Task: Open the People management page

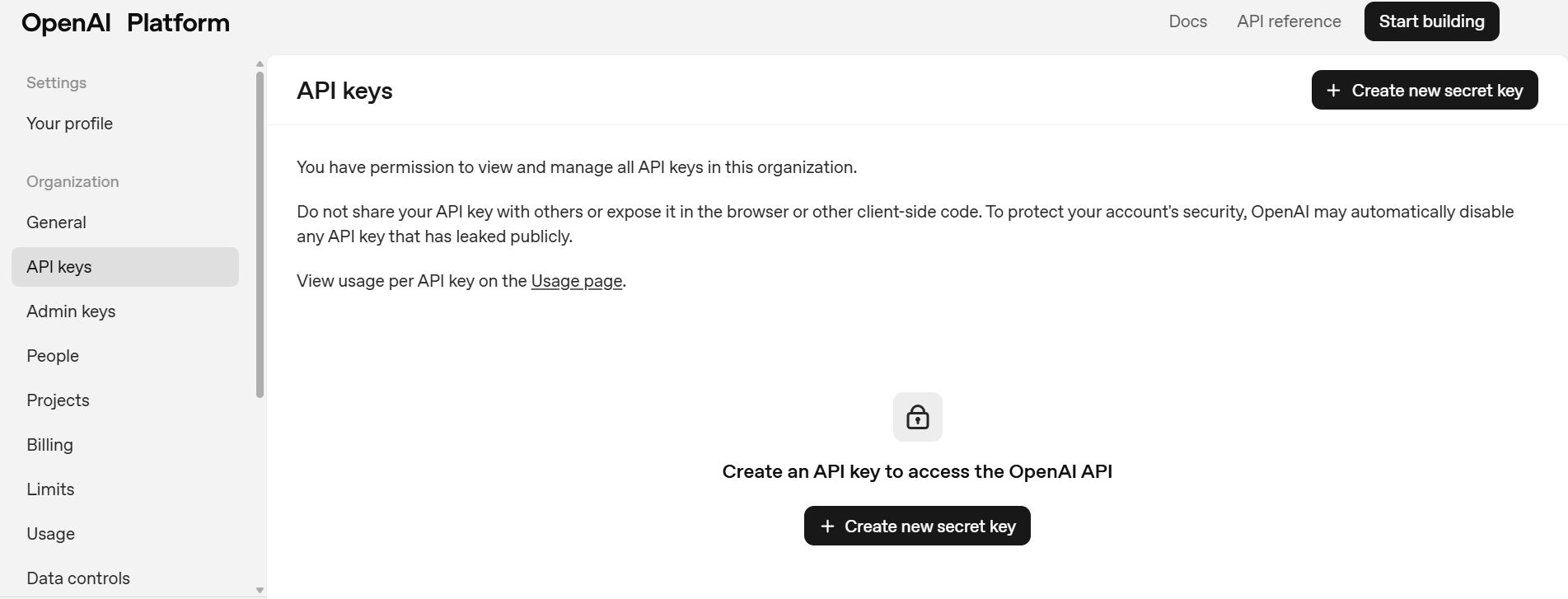Action: [x=52, y=355]
